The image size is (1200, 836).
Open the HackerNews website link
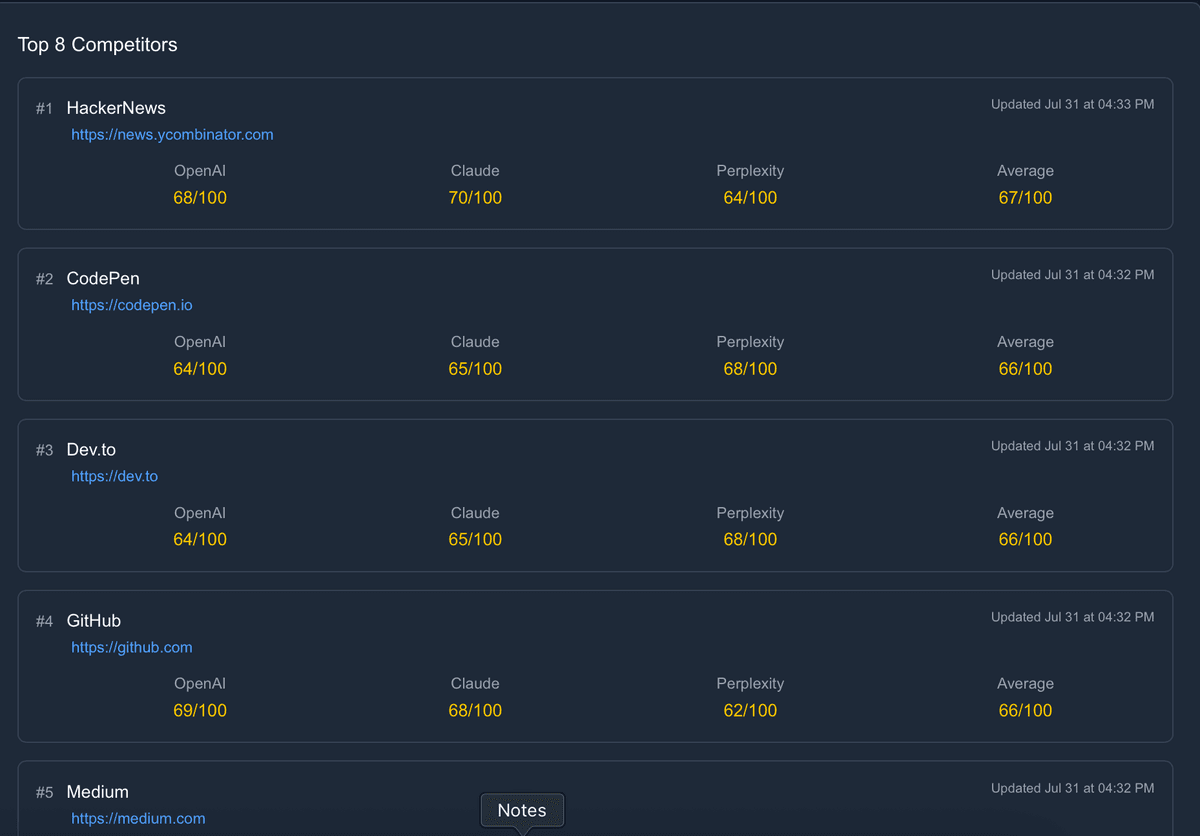[x=172, y=134]
